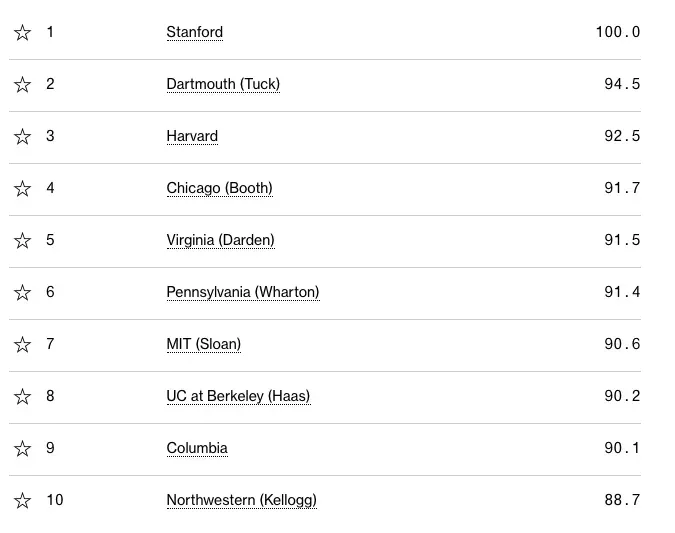Follow the Harvard link

[x=192, y=136]
